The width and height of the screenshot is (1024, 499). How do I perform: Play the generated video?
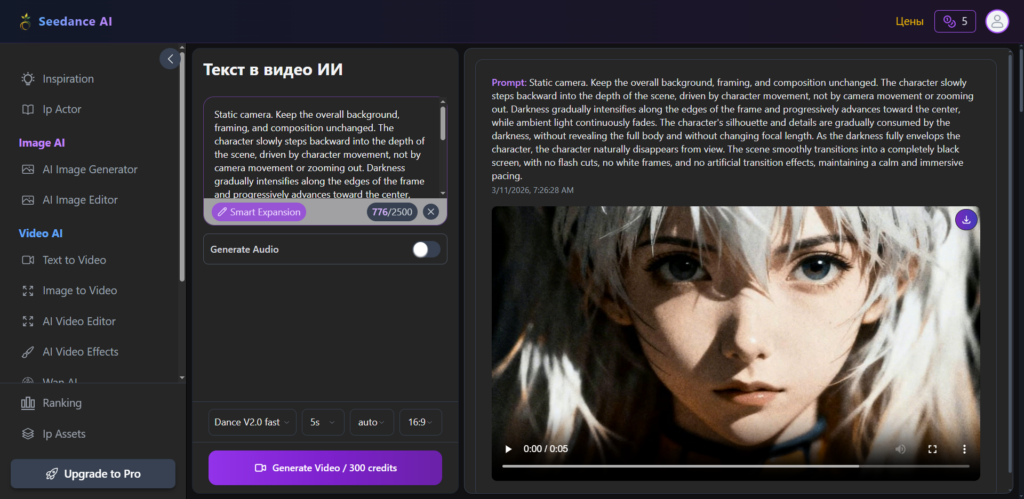508,449
